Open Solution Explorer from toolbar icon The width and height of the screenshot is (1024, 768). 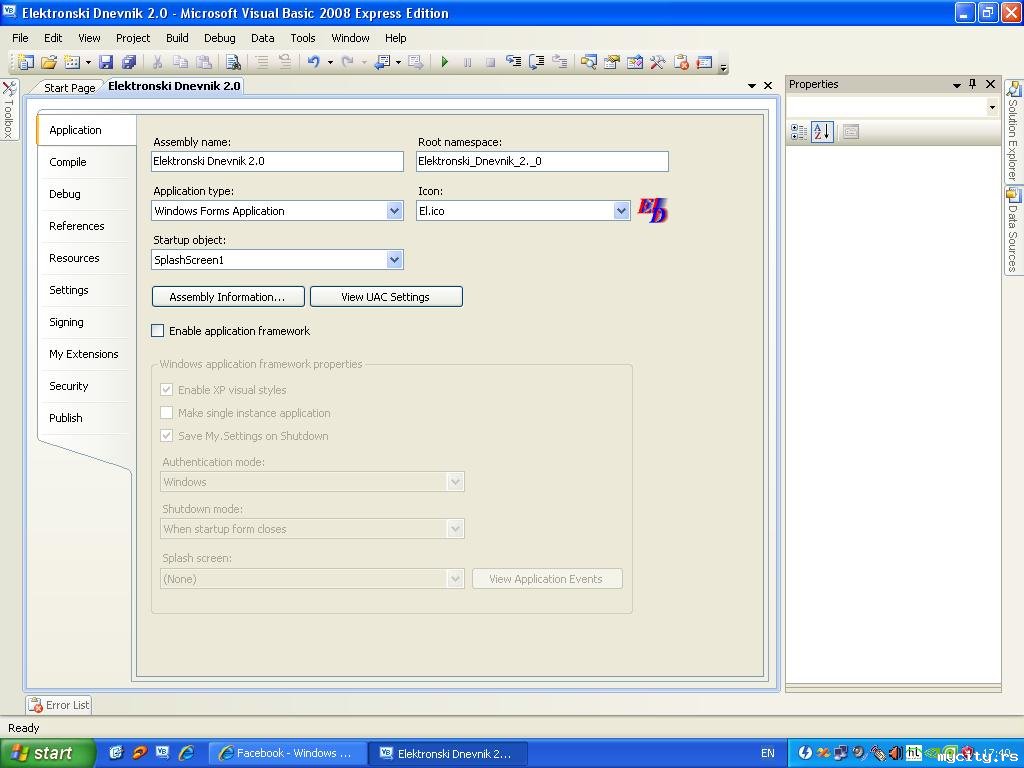tap(588, 62)
